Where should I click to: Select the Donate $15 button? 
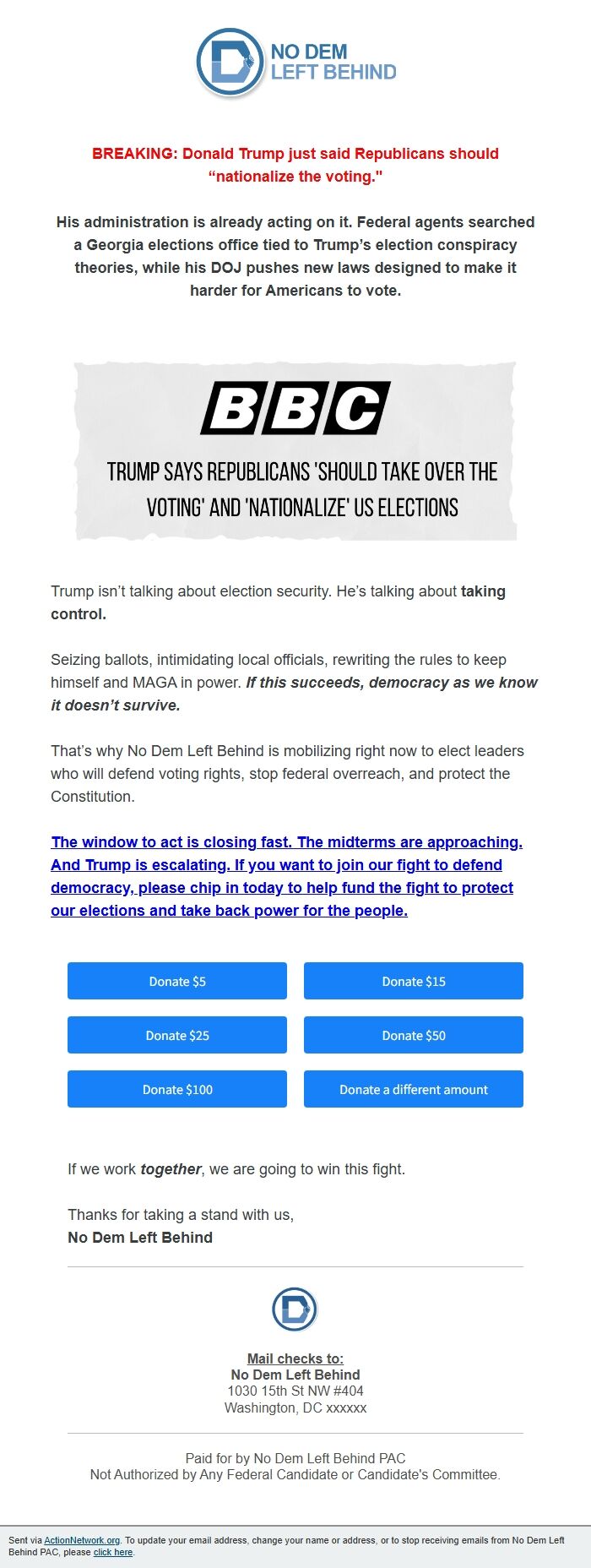coord(413,981)
